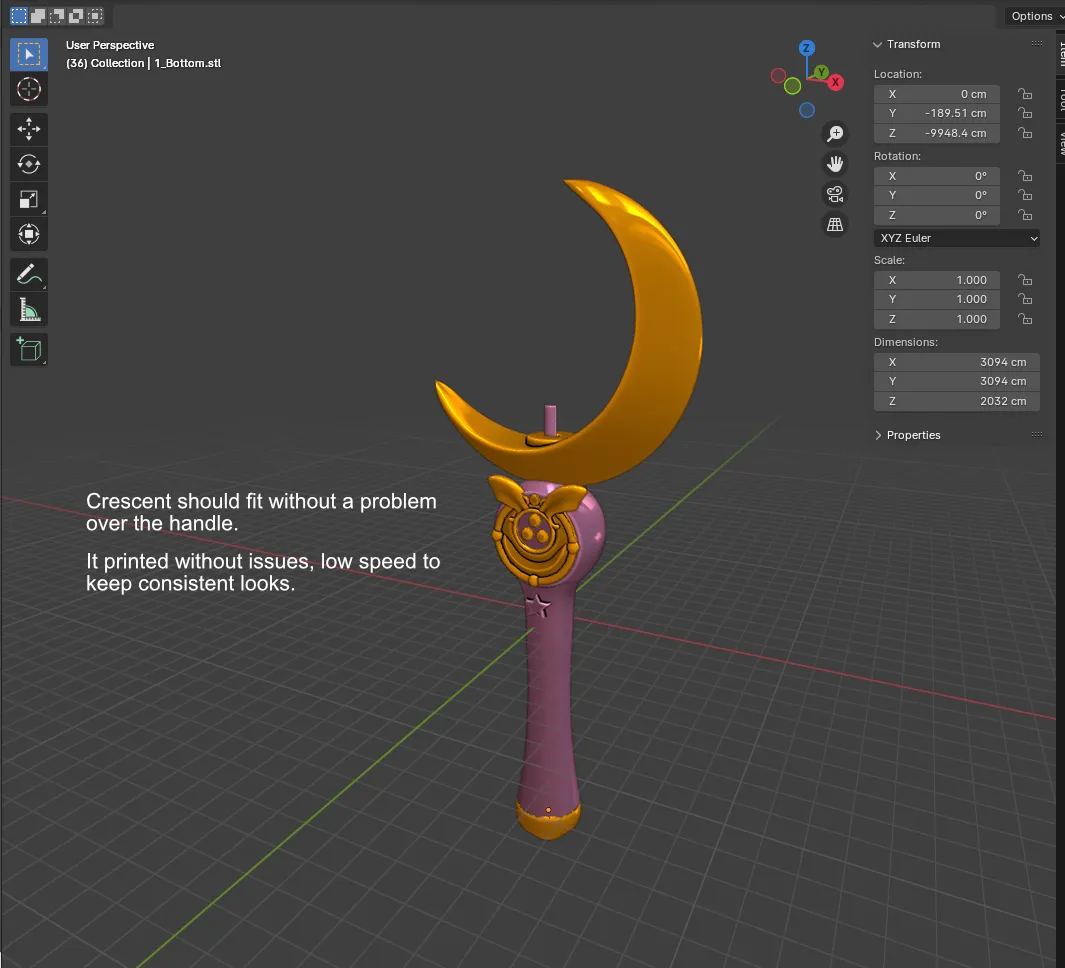This screenshot has height=968, width=1065.
Task: Click Scale X field
Action: (x=937, y=280)
